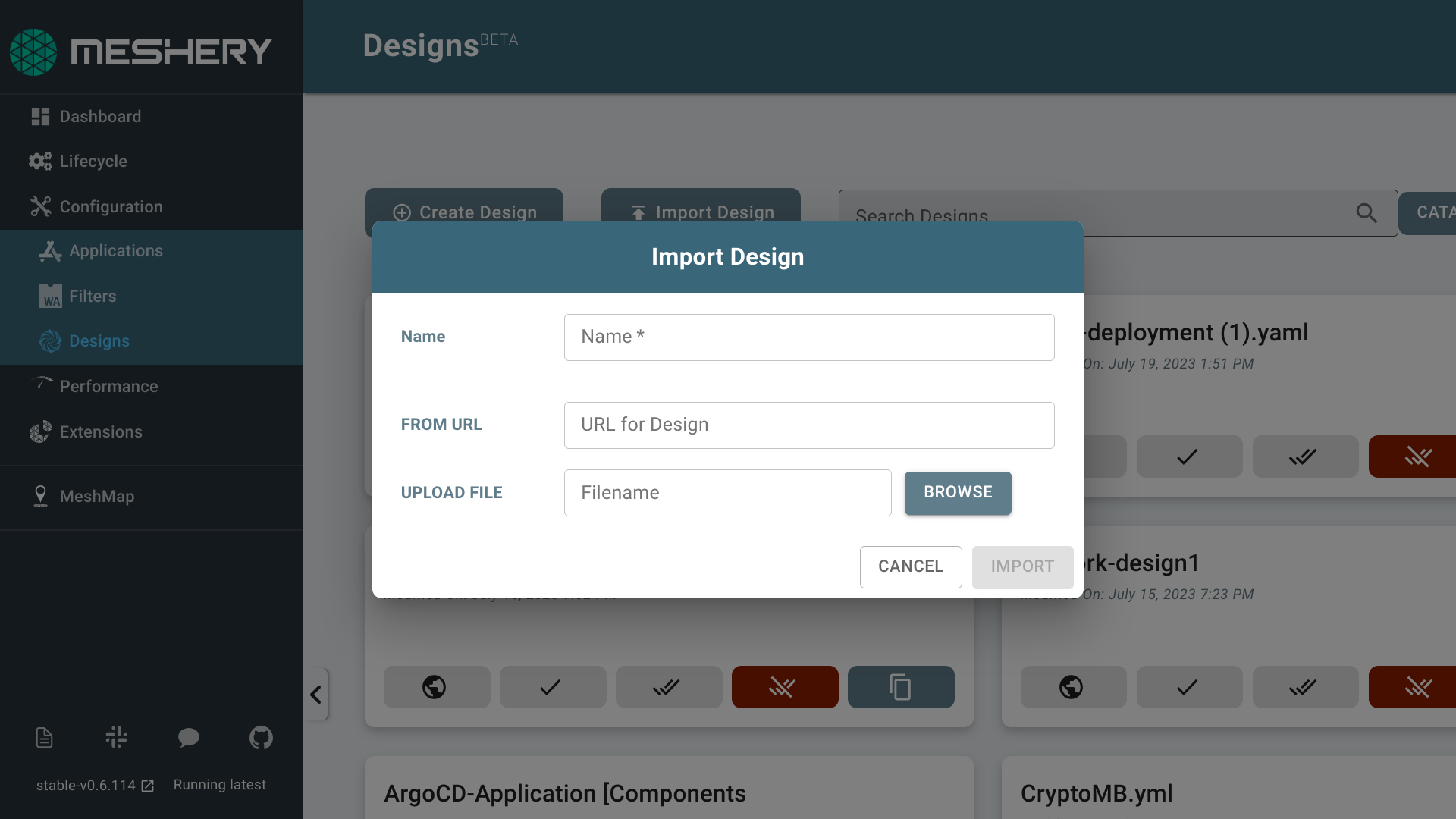The image size is (1456, 819).
Task: Click the clone design copy icon
Action: (900, 687)
